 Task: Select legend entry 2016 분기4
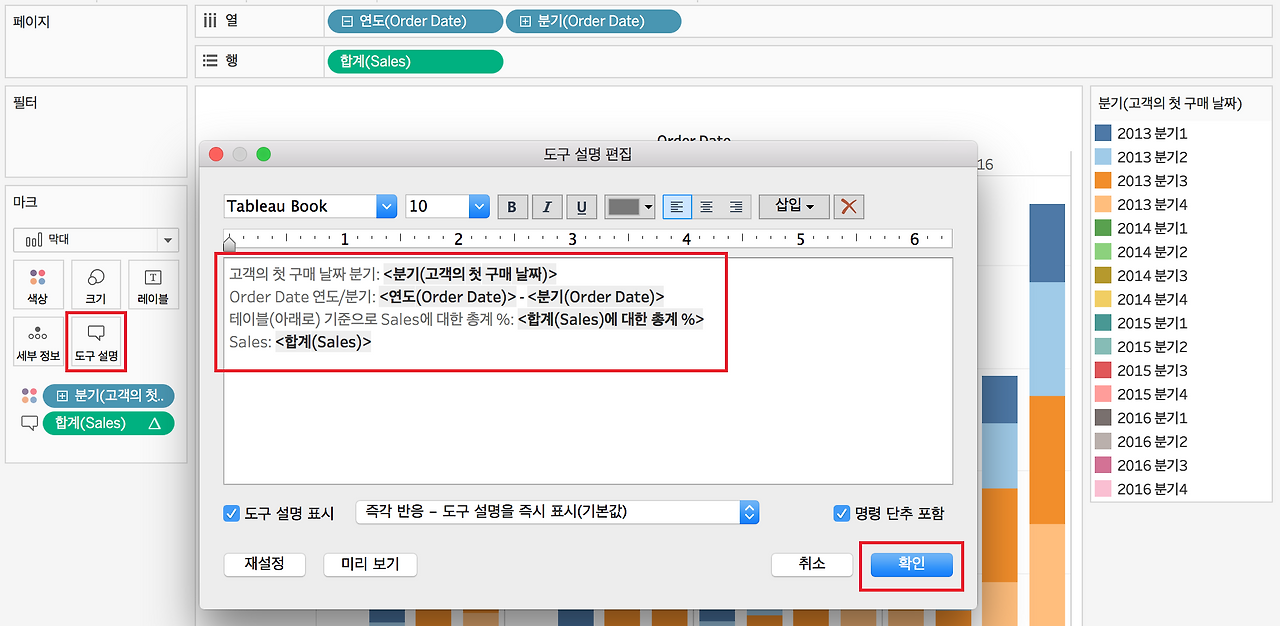point(1152,489)
